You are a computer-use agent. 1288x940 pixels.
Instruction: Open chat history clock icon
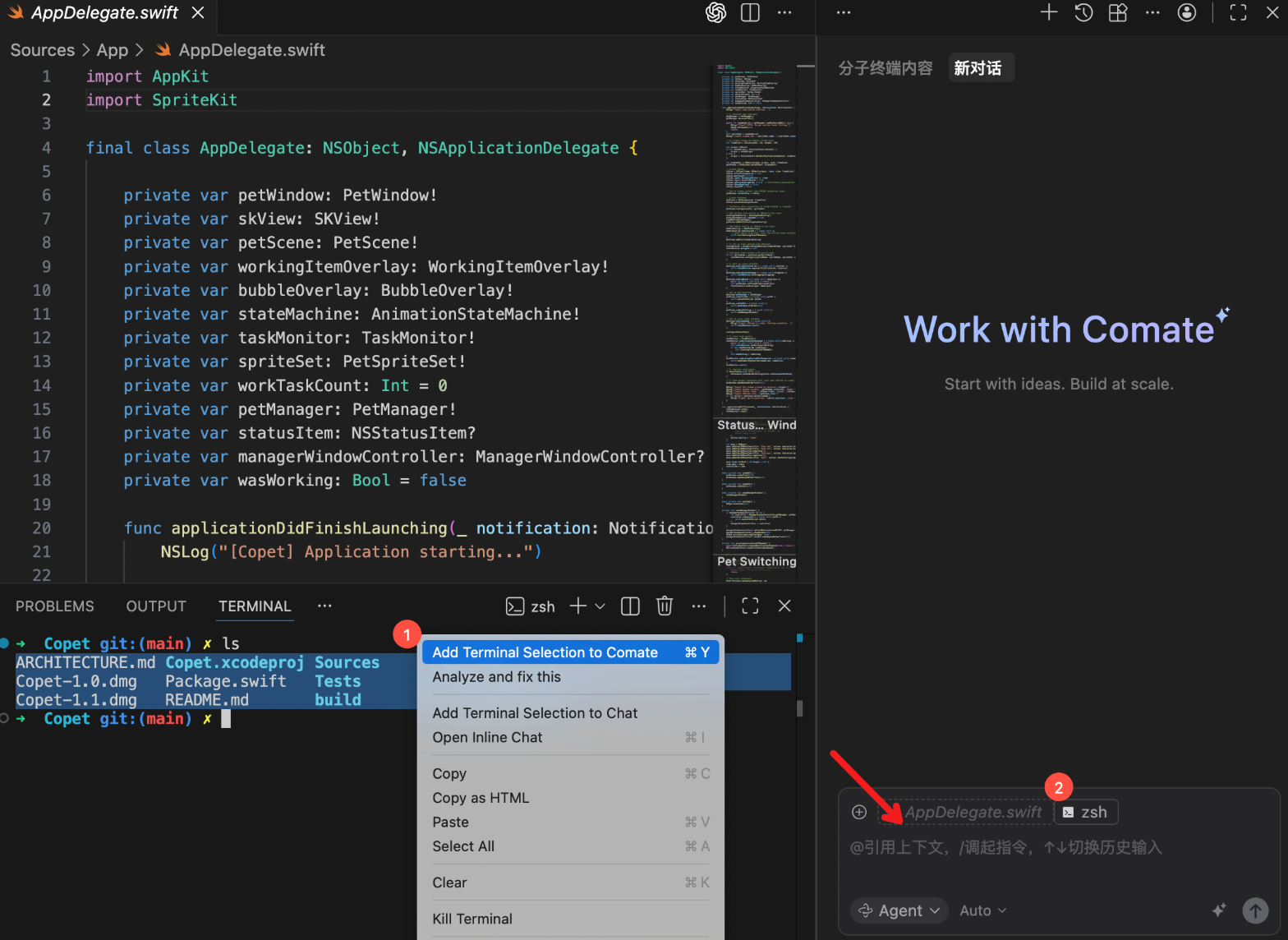pos(1083,12)
